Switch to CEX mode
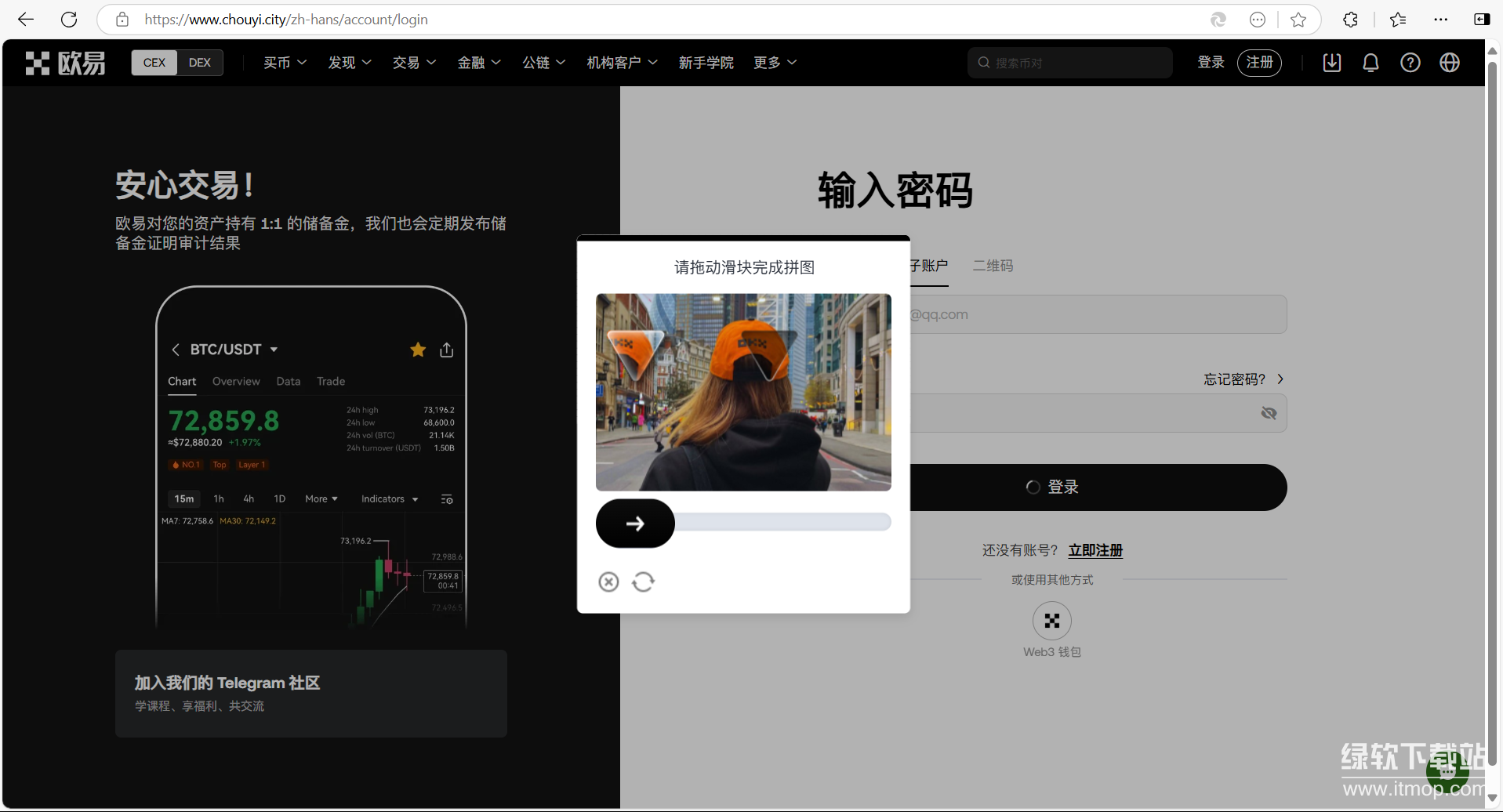The image size is (1503, 812). [154, 63]
